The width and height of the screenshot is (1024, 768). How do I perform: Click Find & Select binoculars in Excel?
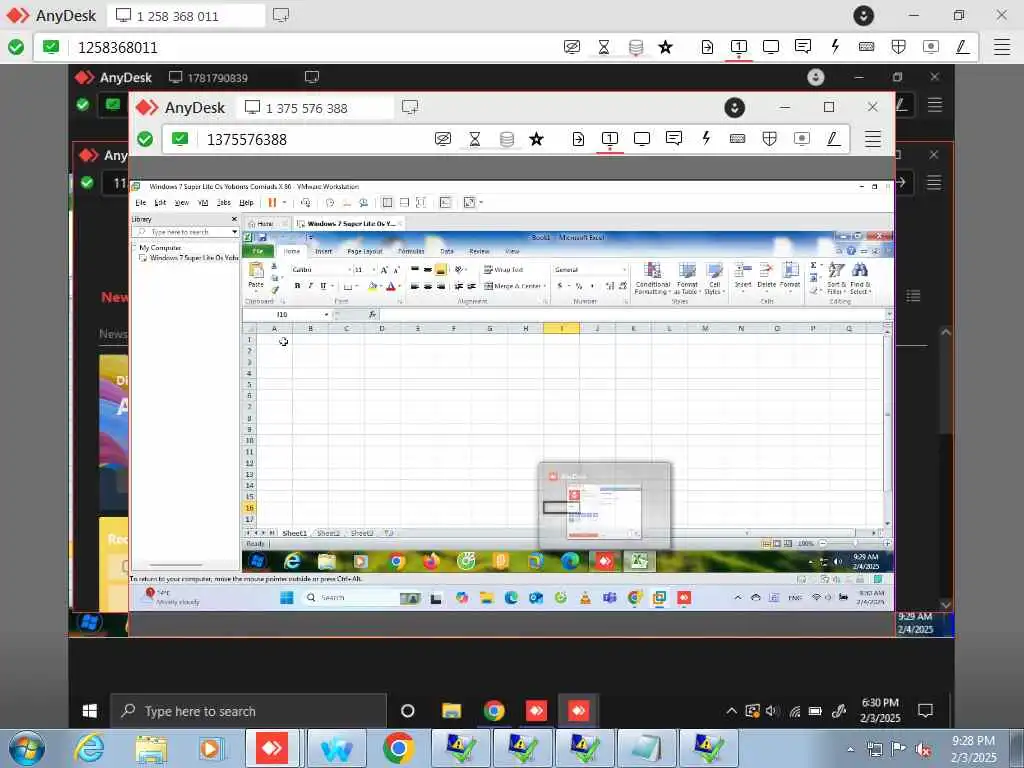click(x=860, y=279)
